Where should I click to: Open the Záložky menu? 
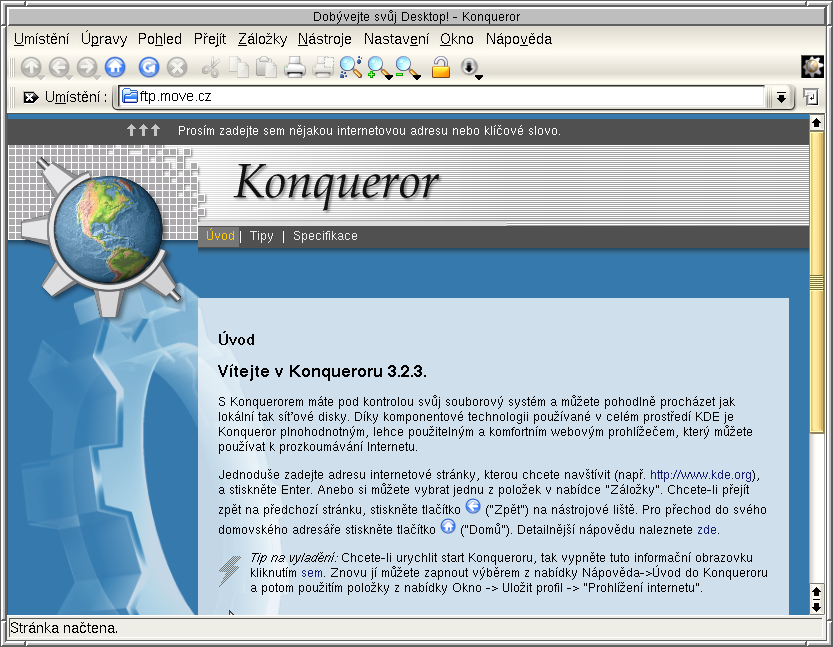tap(262, 39)
